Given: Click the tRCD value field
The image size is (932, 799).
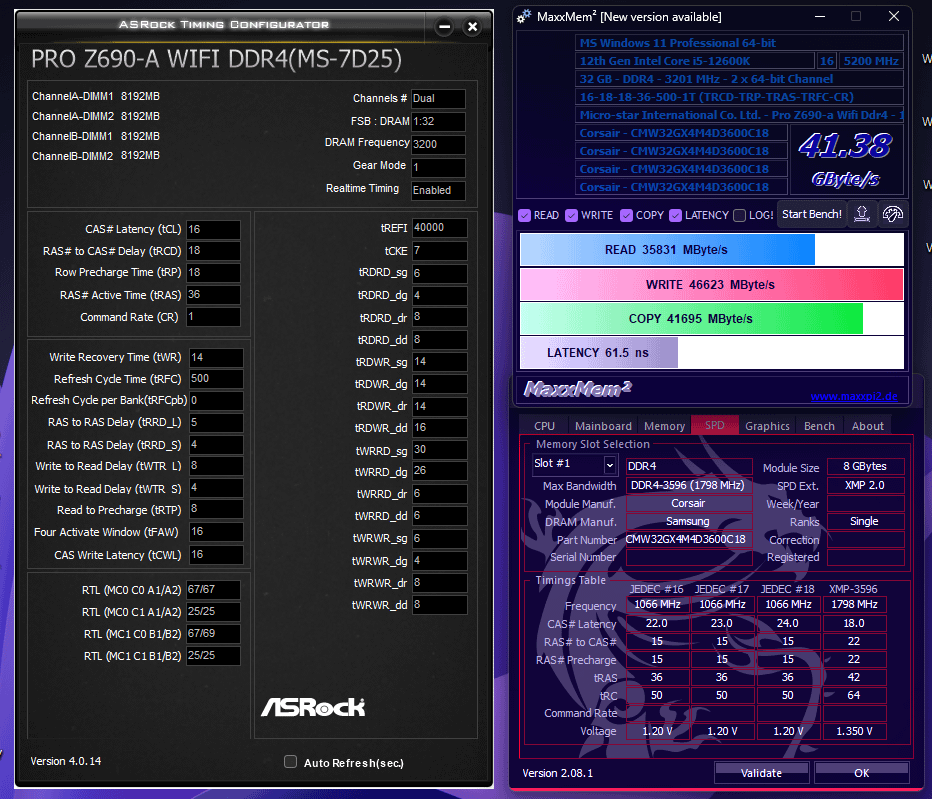Looking at the screenshot, I should pyautogui.click(x=213, y=251).
